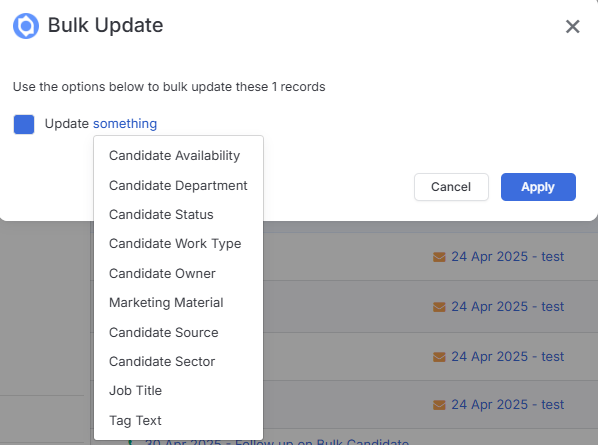Select Candidate Work Type entry

(x=175, y=244)
